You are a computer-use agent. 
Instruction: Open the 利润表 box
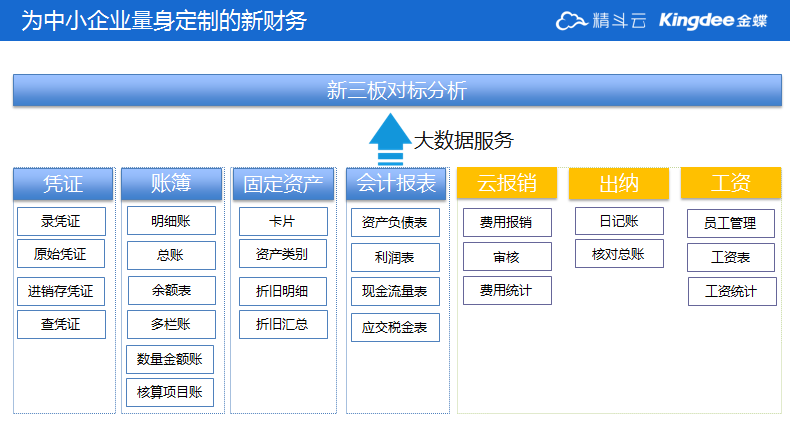(x=395, y=258)
